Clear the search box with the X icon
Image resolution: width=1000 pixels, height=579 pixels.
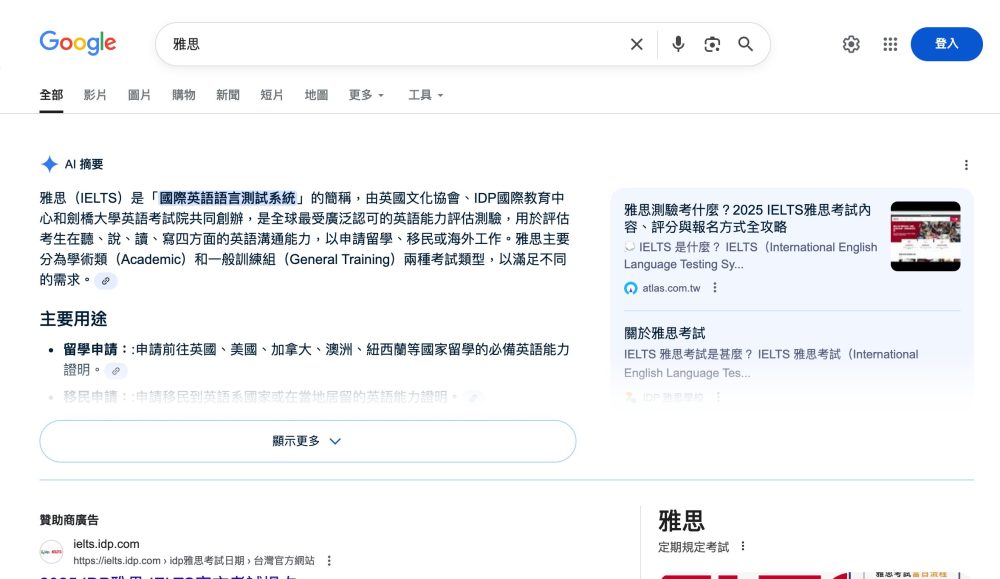point(636,44)
